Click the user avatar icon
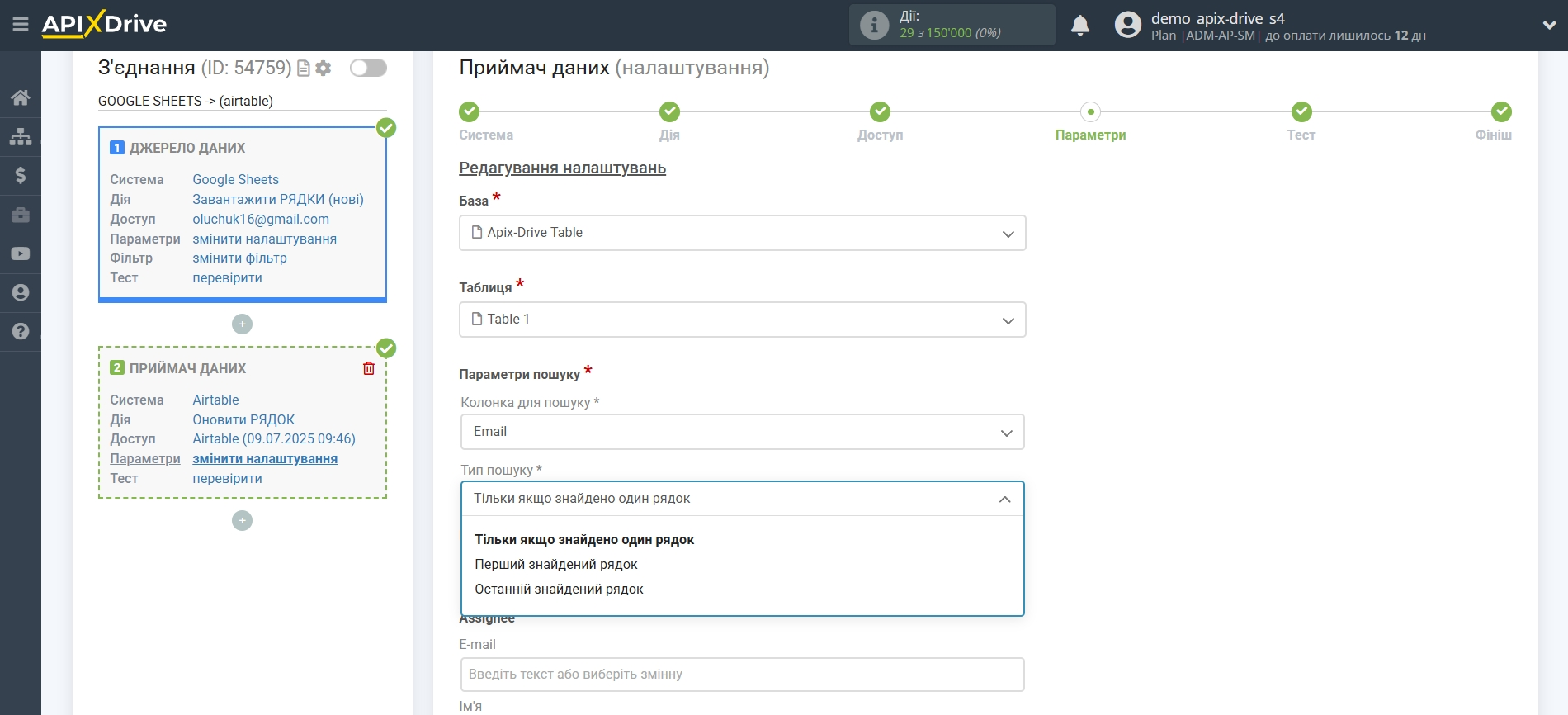This screenshot has width=1568, height=715. 1127,25
